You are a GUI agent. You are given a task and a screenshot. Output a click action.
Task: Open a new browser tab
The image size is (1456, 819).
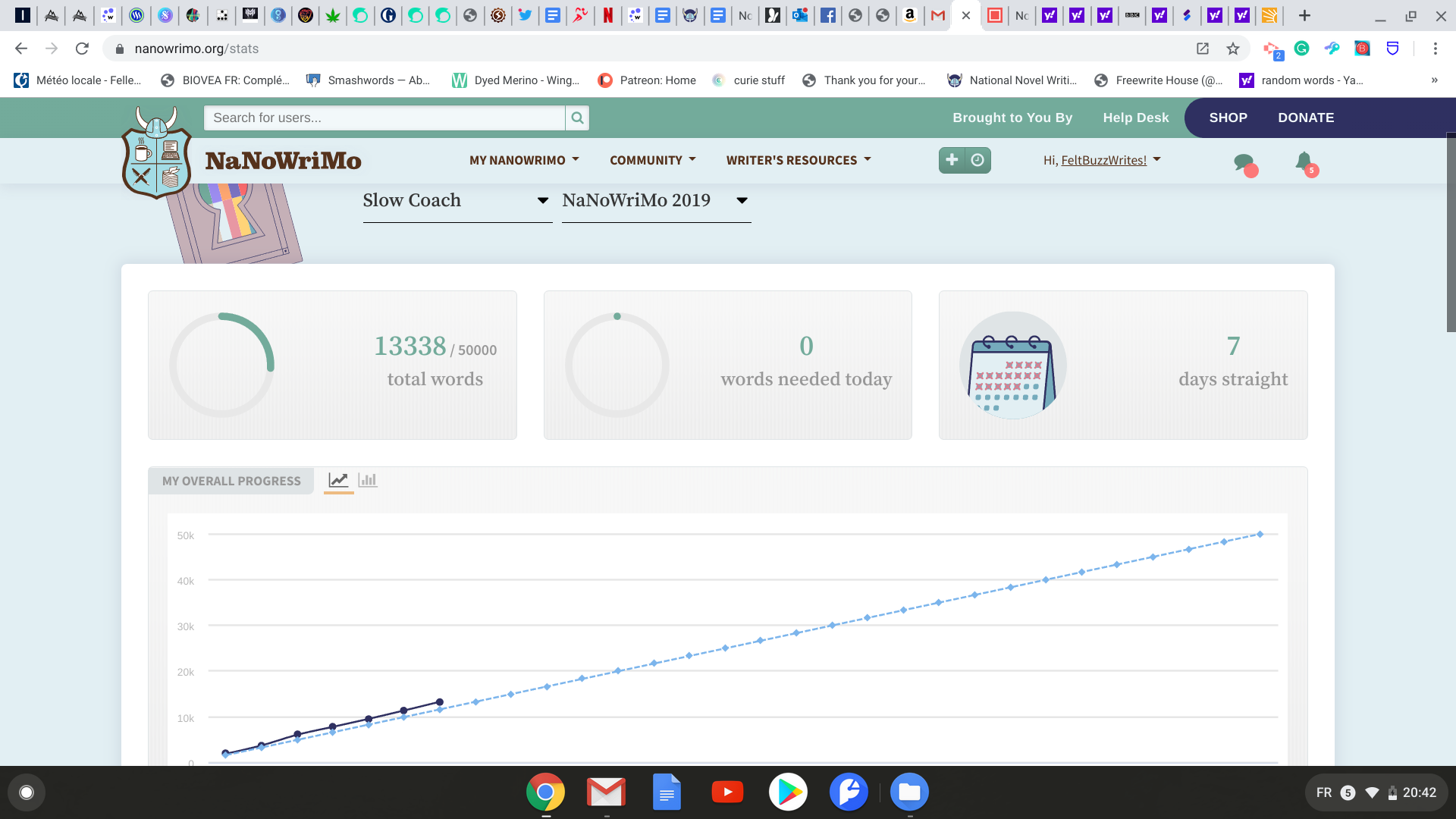click(x=1304, y=15)
